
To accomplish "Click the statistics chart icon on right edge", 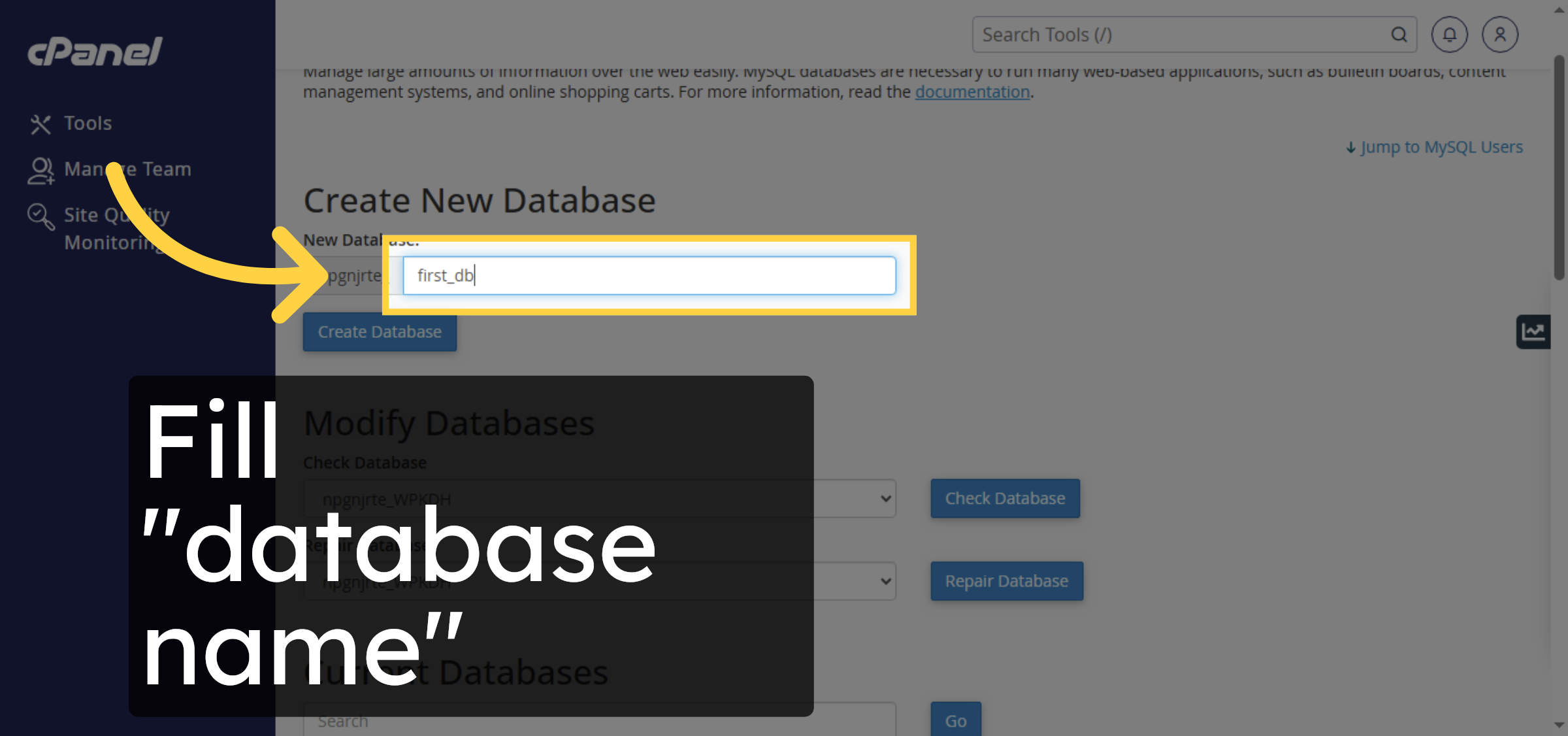I will tap(1533, 331).
